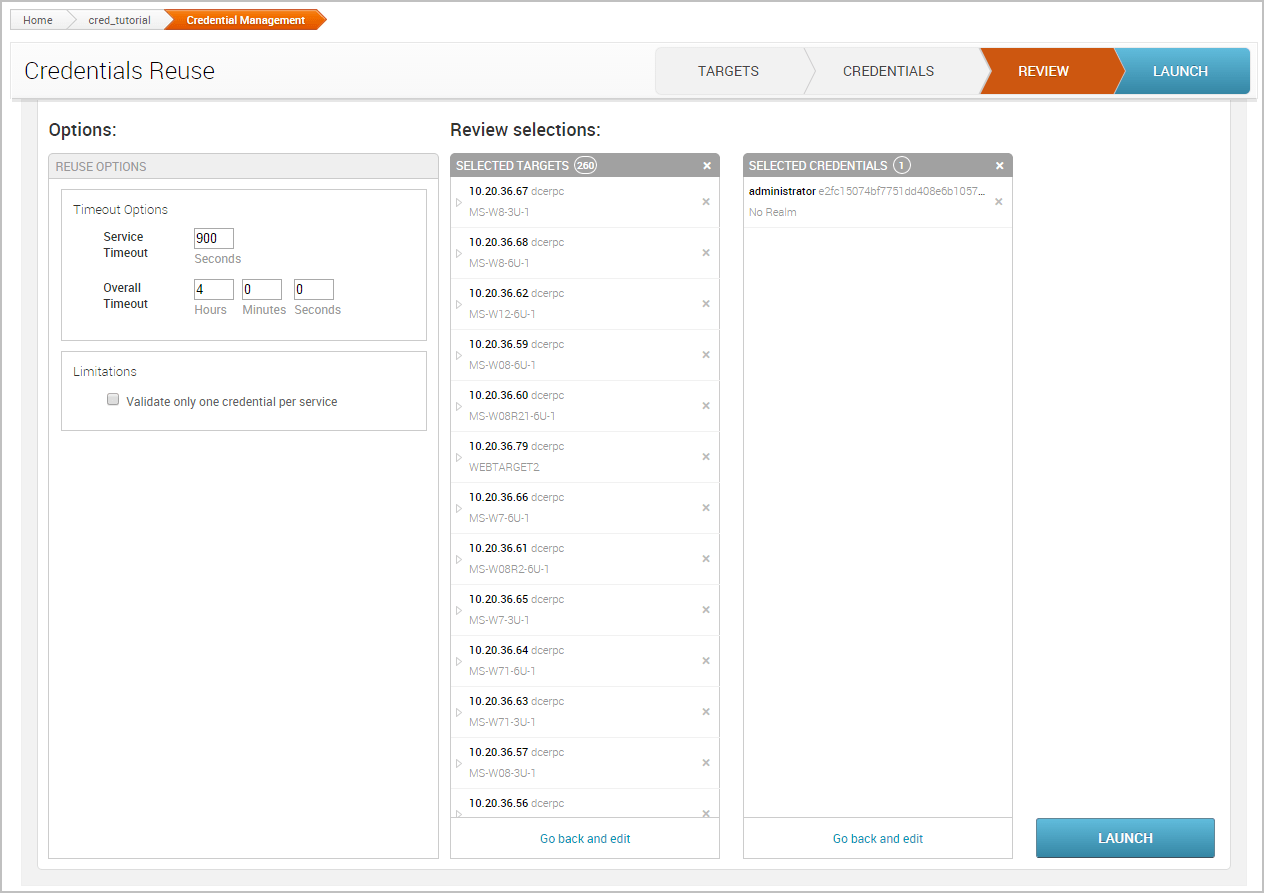
Task: Remove MS-W7-6U-1 target with X icon
Action: click(705, 508)
